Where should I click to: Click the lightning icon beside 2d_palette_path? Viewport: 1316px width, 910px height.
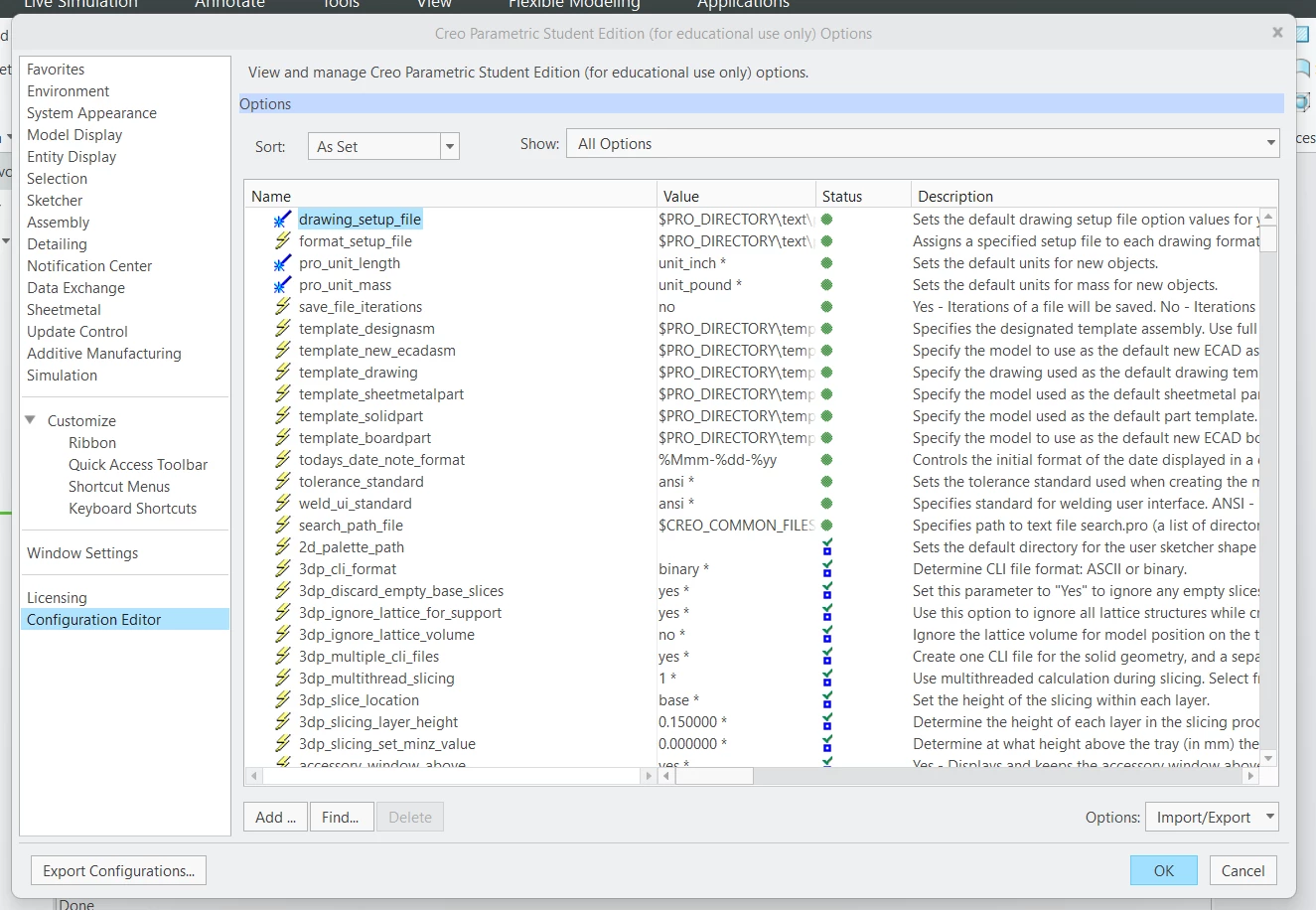coord(283,547)
